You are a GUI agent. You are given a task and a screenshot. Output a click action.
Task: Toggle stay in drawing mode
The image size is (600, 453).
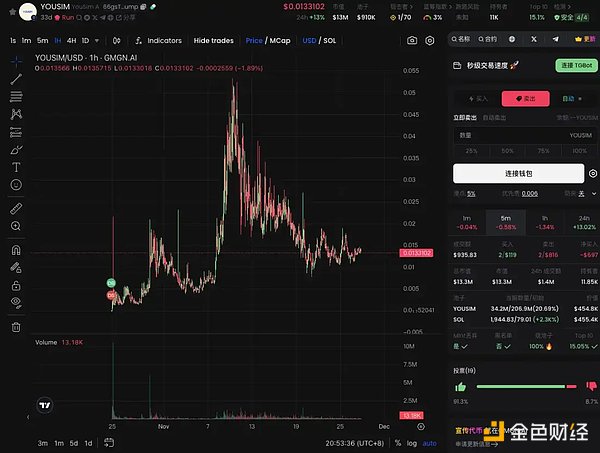click(x=16, y=267)
